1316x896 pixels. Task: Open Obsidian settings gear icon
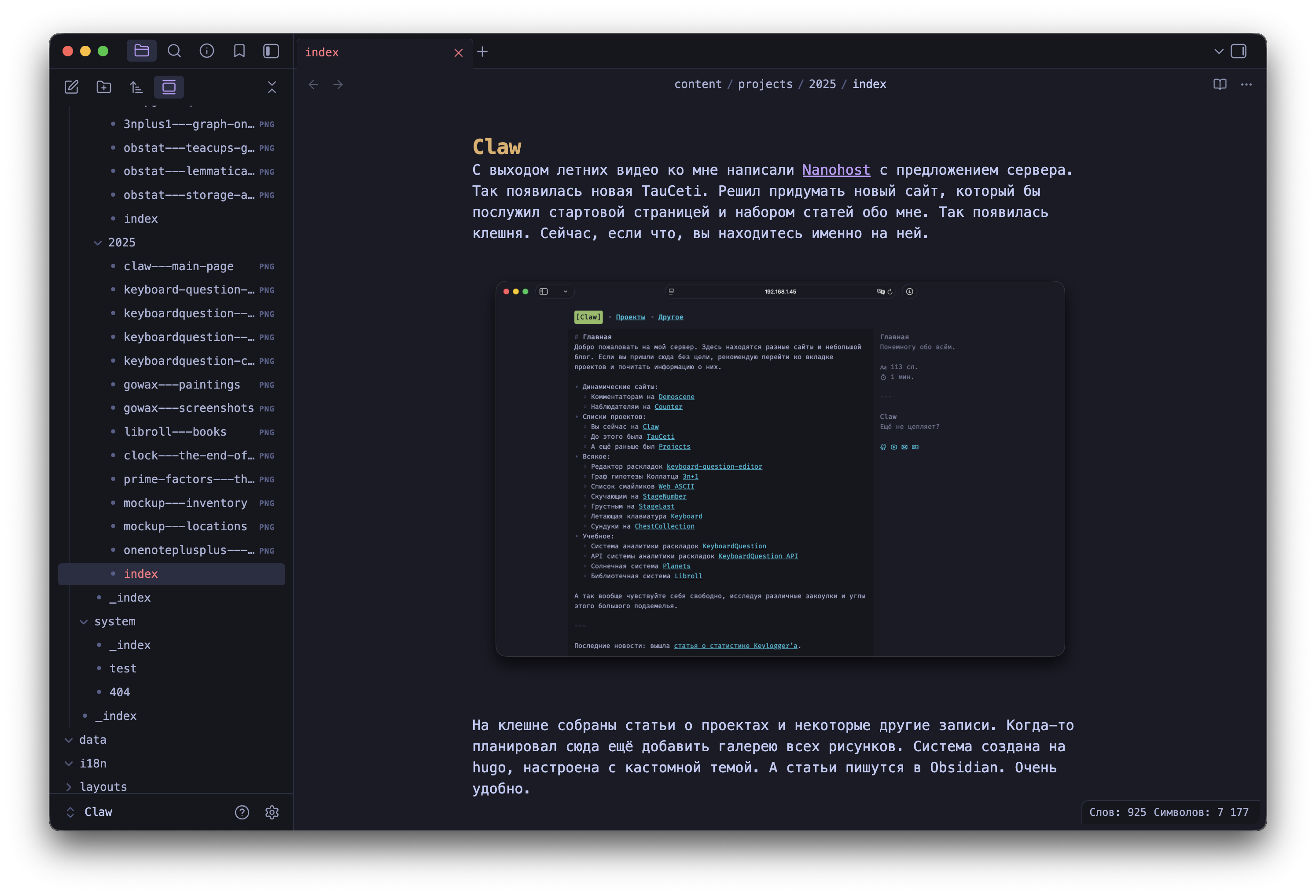272,812
